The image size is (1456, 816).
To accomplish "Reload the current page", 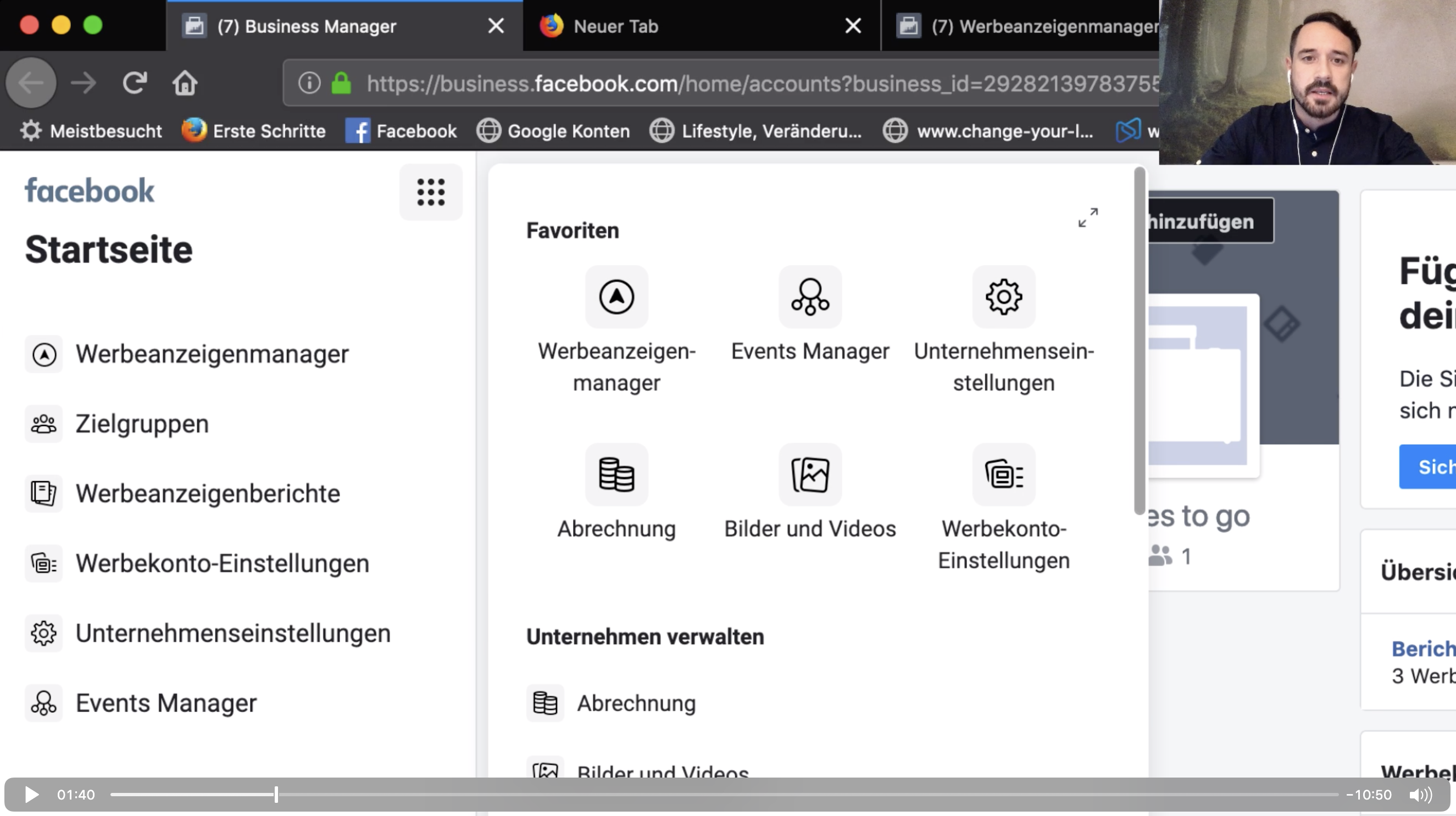I will (135, 83).
